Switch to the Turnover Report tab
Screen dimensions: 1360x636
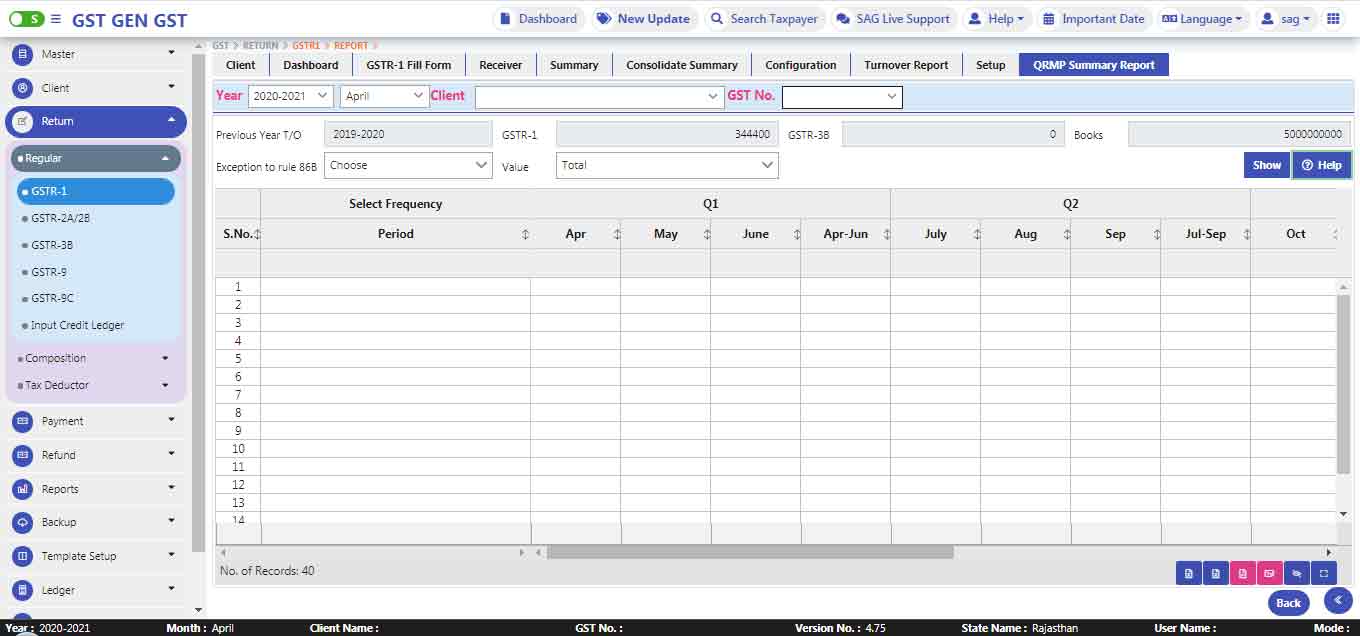906,65
